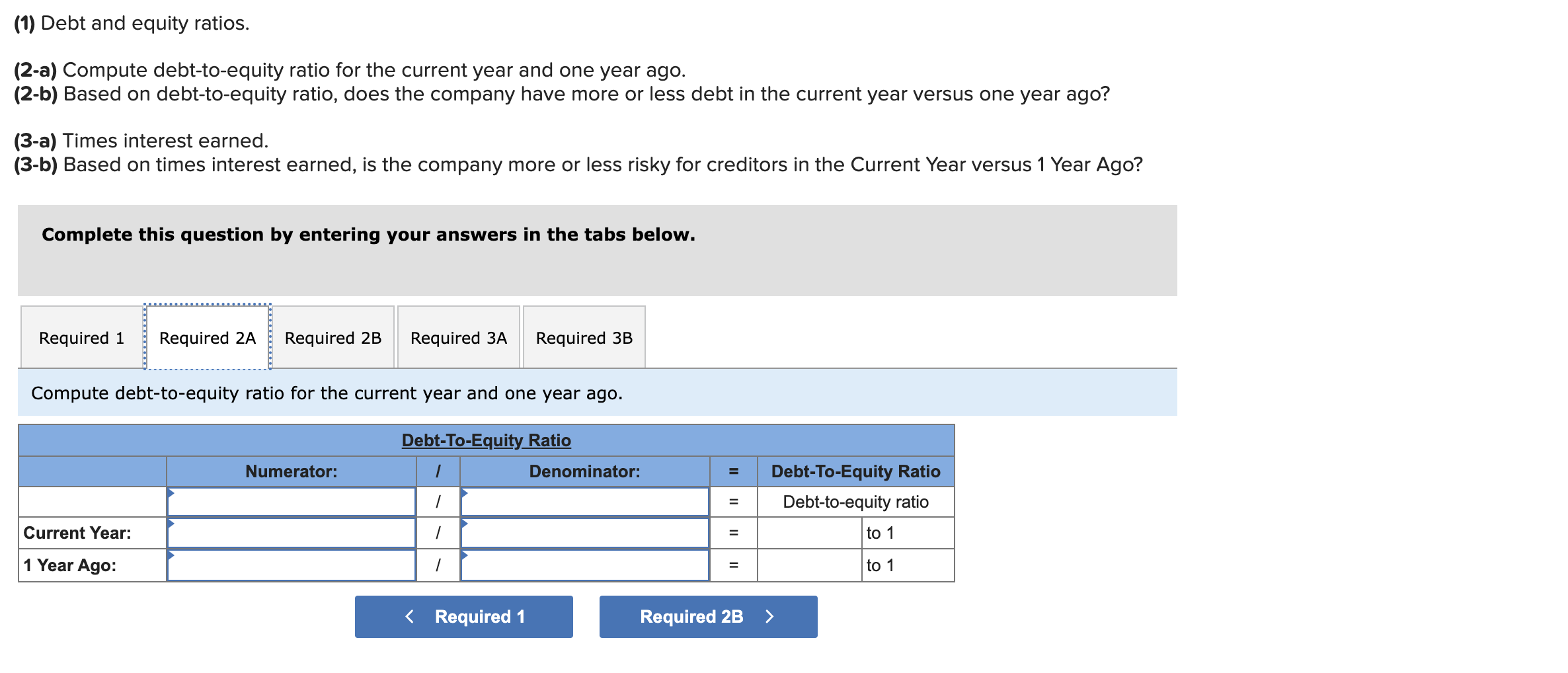
Task: Click the 1 Year Ago denominator input field
Action: point(585,565)
